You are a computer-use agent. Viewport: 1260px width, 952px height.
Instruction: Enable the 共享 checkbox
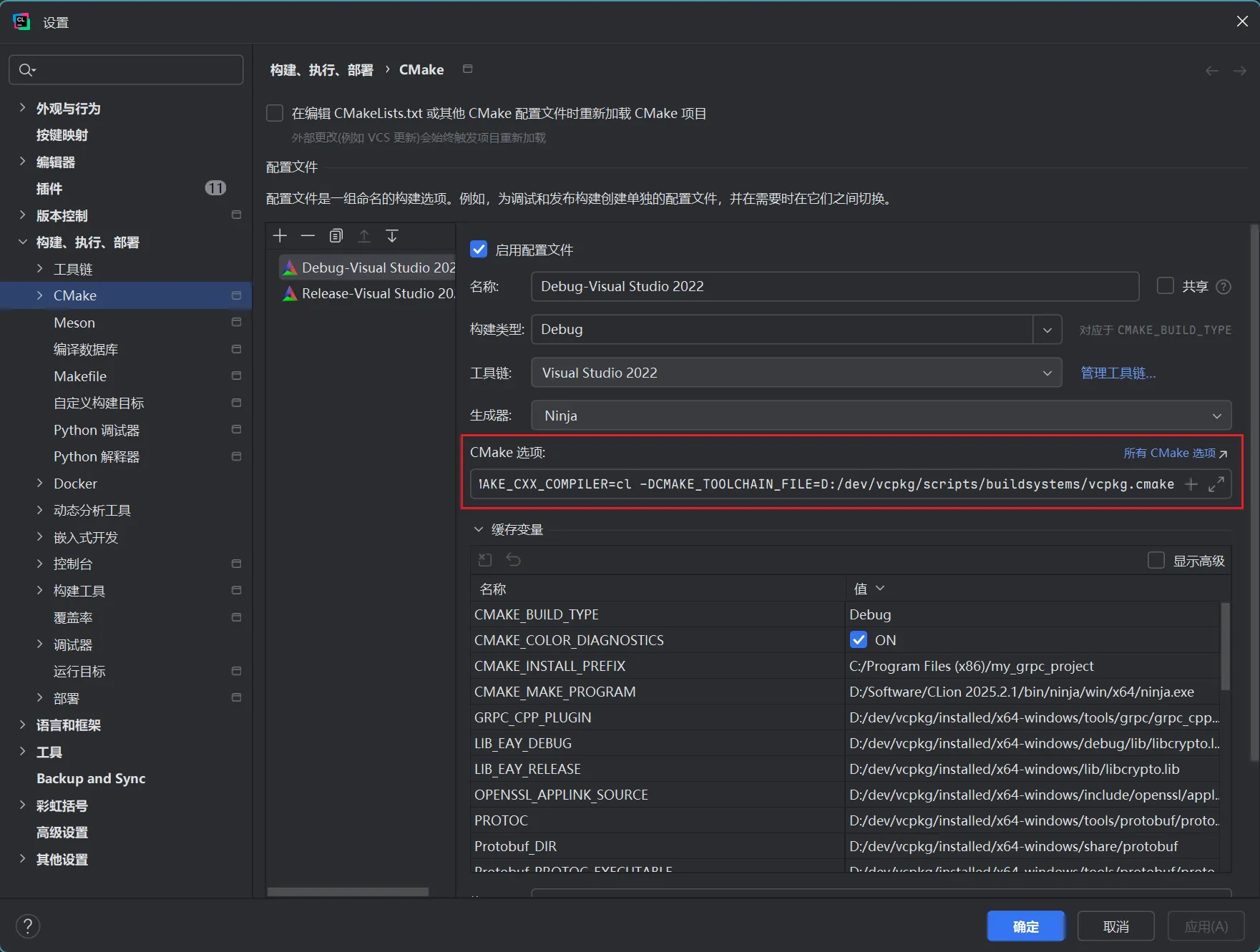point(1166,286)
